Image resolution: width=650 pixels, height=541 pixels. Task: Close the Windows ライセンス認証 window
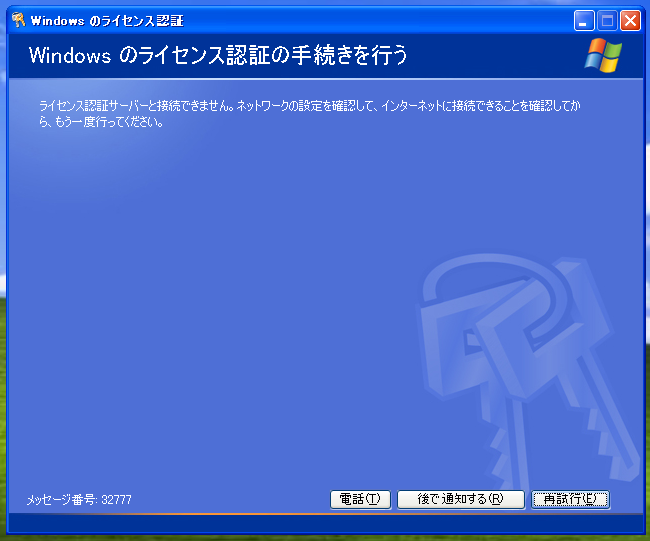pyautogui.click(x=630, y=20)
